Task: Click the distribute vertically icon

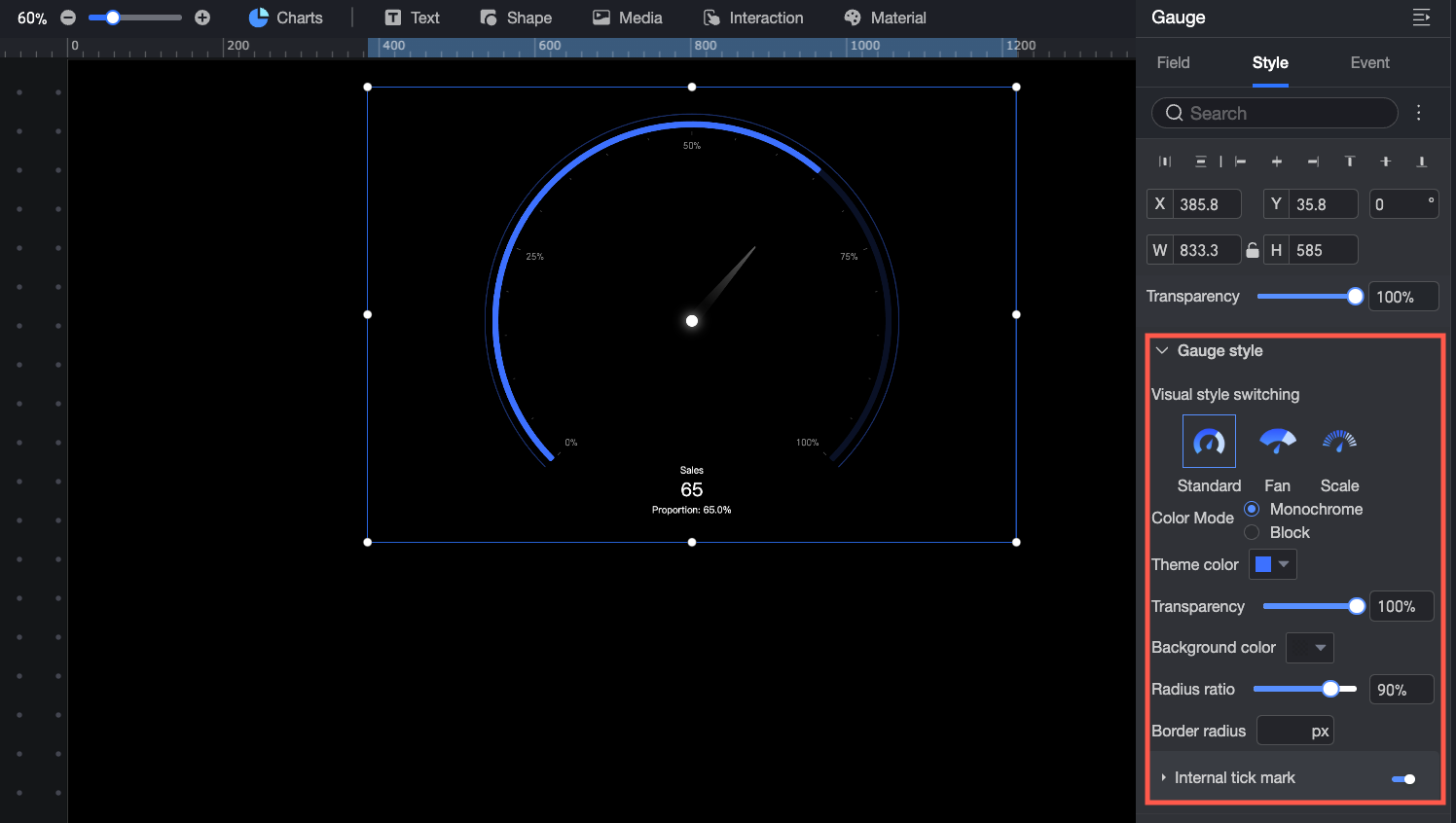Action: pos(1201,161)
